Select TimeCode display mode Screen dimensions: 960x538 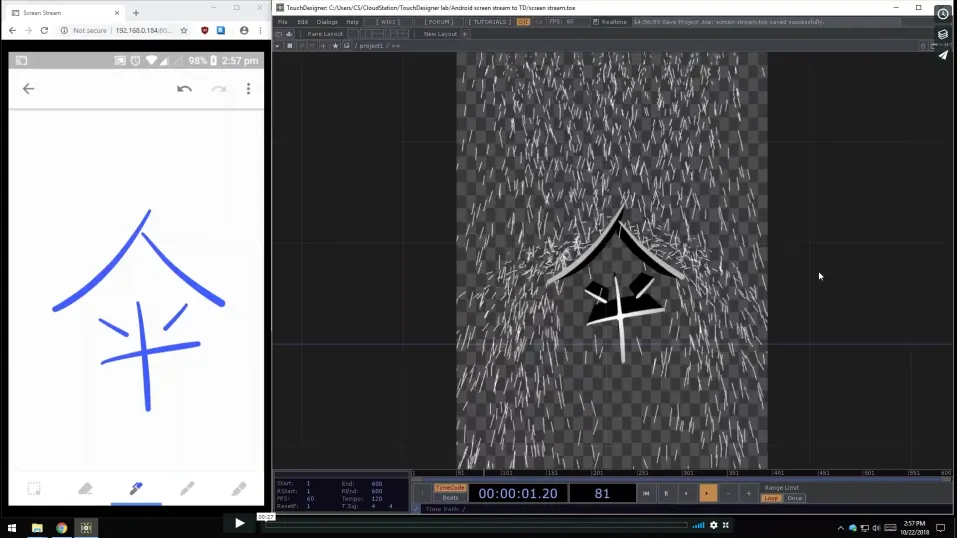click(x=450, y=488)
